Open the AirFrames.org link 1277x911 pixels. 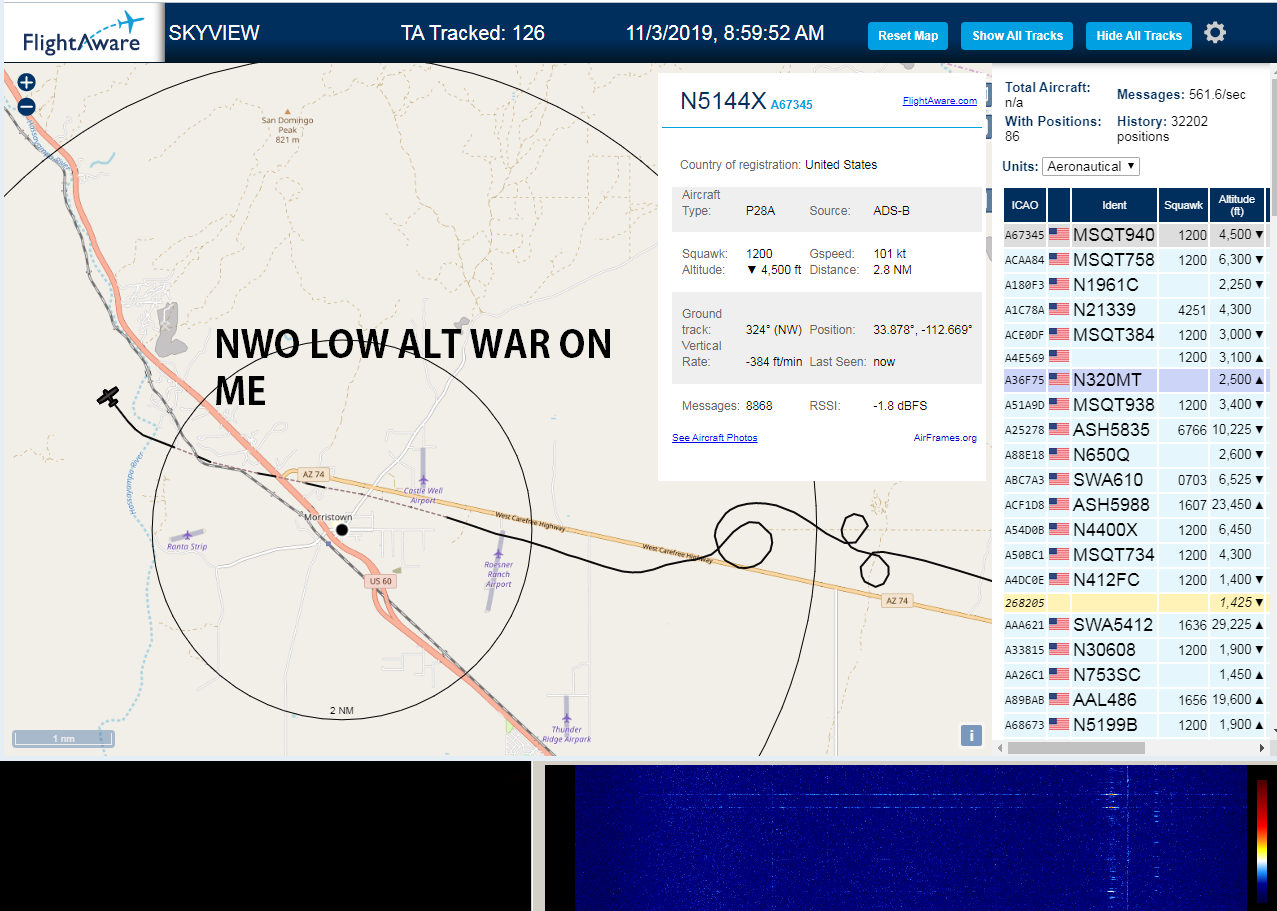[945, 438]
